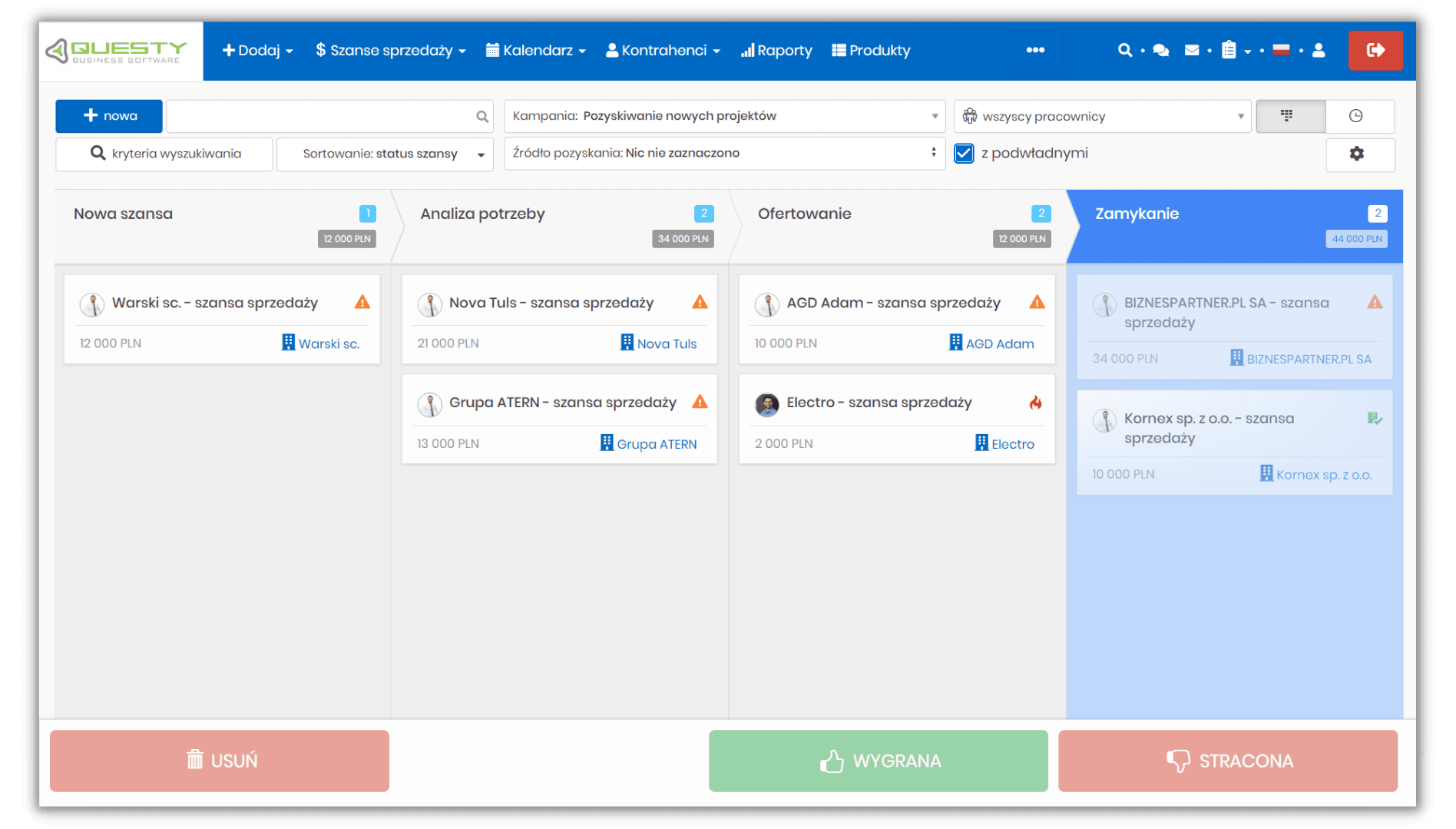This screenshot has height=829, width=1456.
Task: Open the Raporty menu item
Action: coord(776,51)
